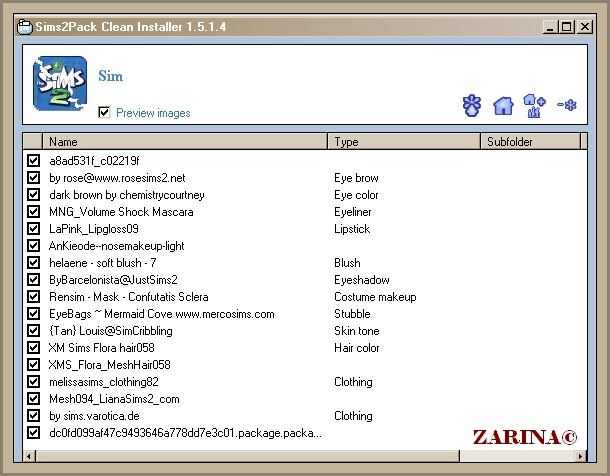Click the blue house icon
Screen dimensions: 610x476
tap(503, 106)
